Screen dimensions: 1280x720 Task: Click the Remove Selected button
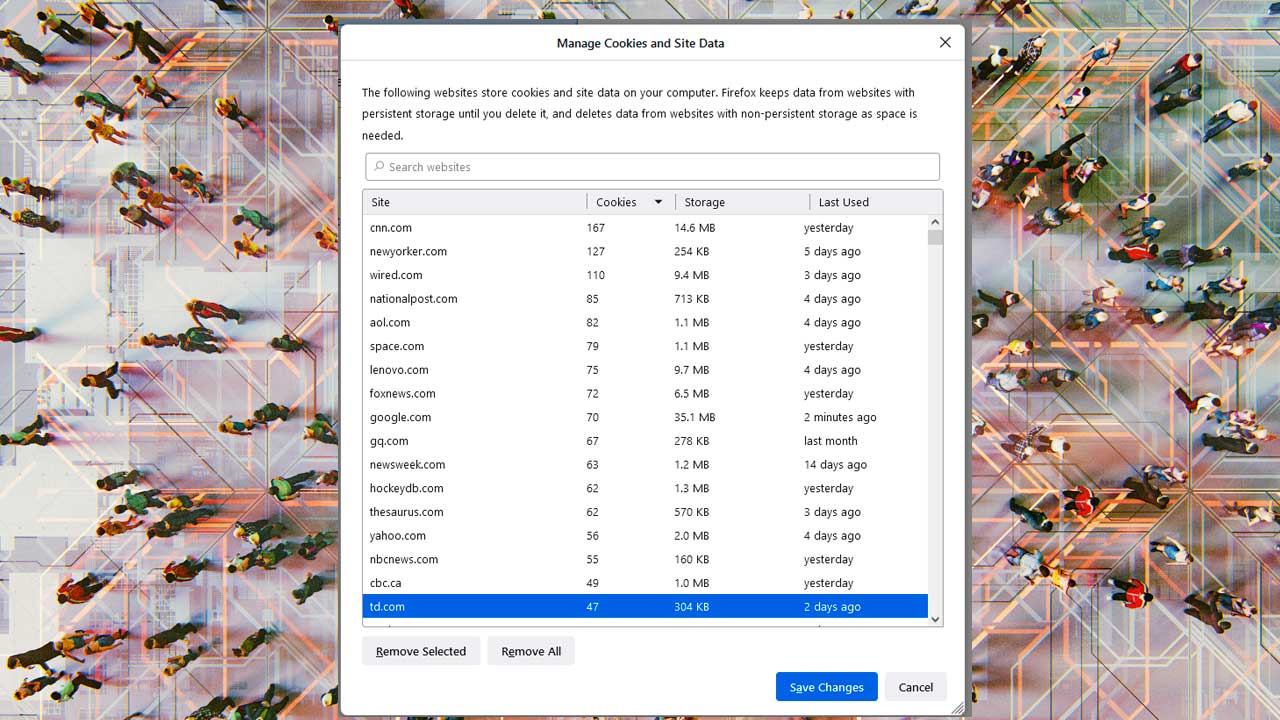click(x=421, y=651)
